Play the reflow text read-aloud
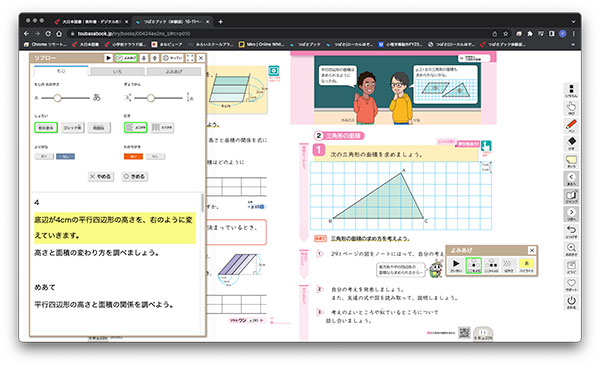Viewport: 600px width, 367px height. pyautogui.click(x=109, y=58)
